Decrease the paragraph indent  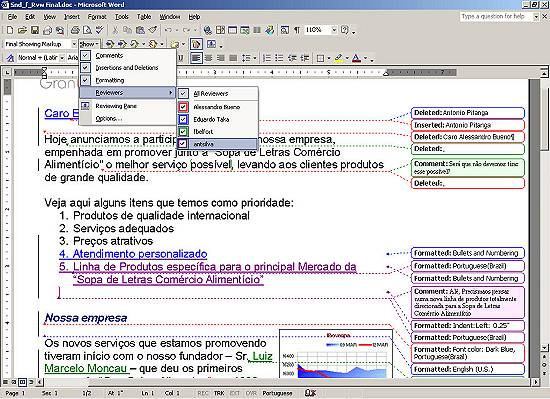pos(292,58)
